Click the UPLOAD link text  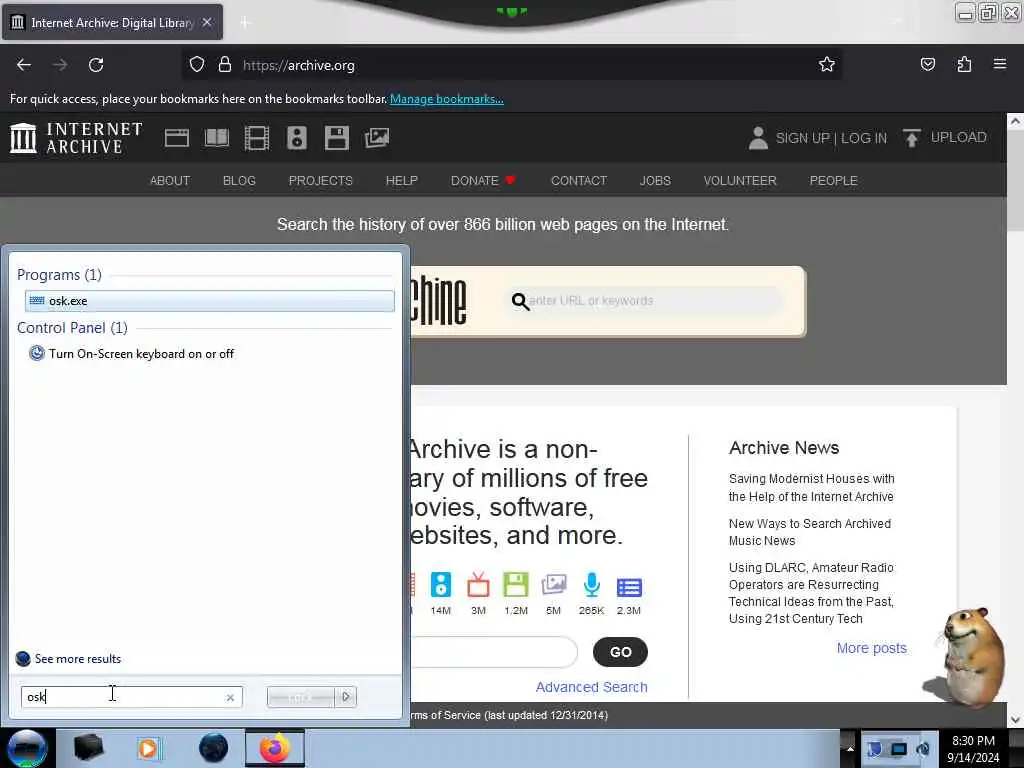click(x=958, y=137)
